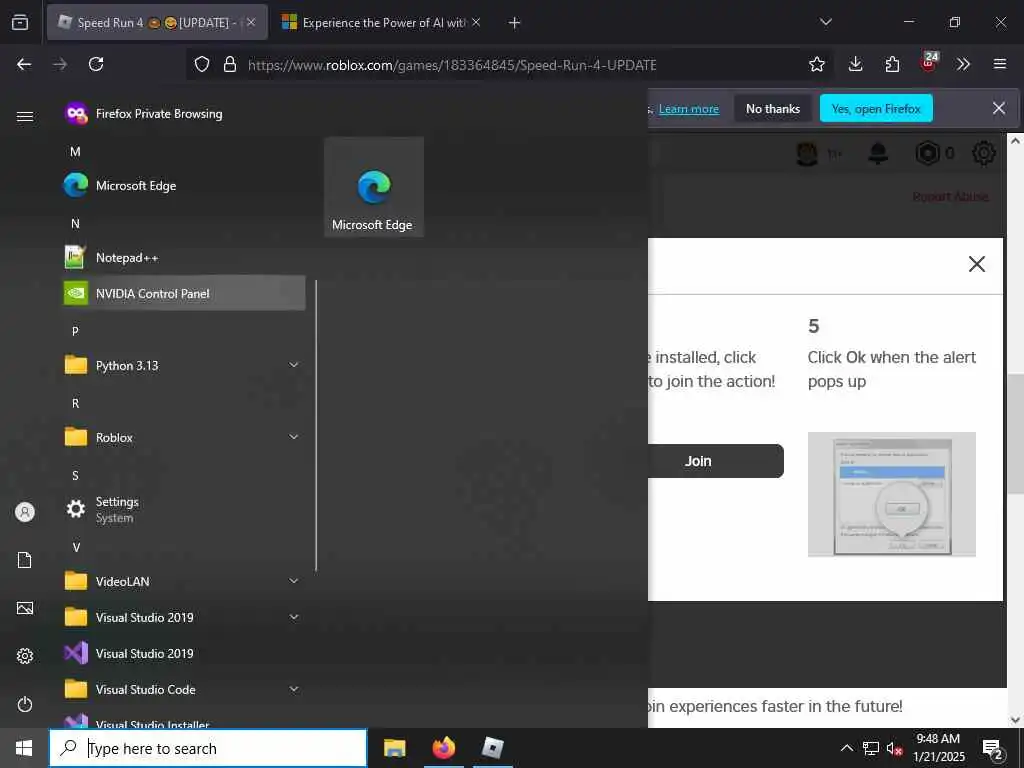Go back in Firefox
Viewport: 1024px width, 768px height.
pyautogui.click(x=24, y=64)
